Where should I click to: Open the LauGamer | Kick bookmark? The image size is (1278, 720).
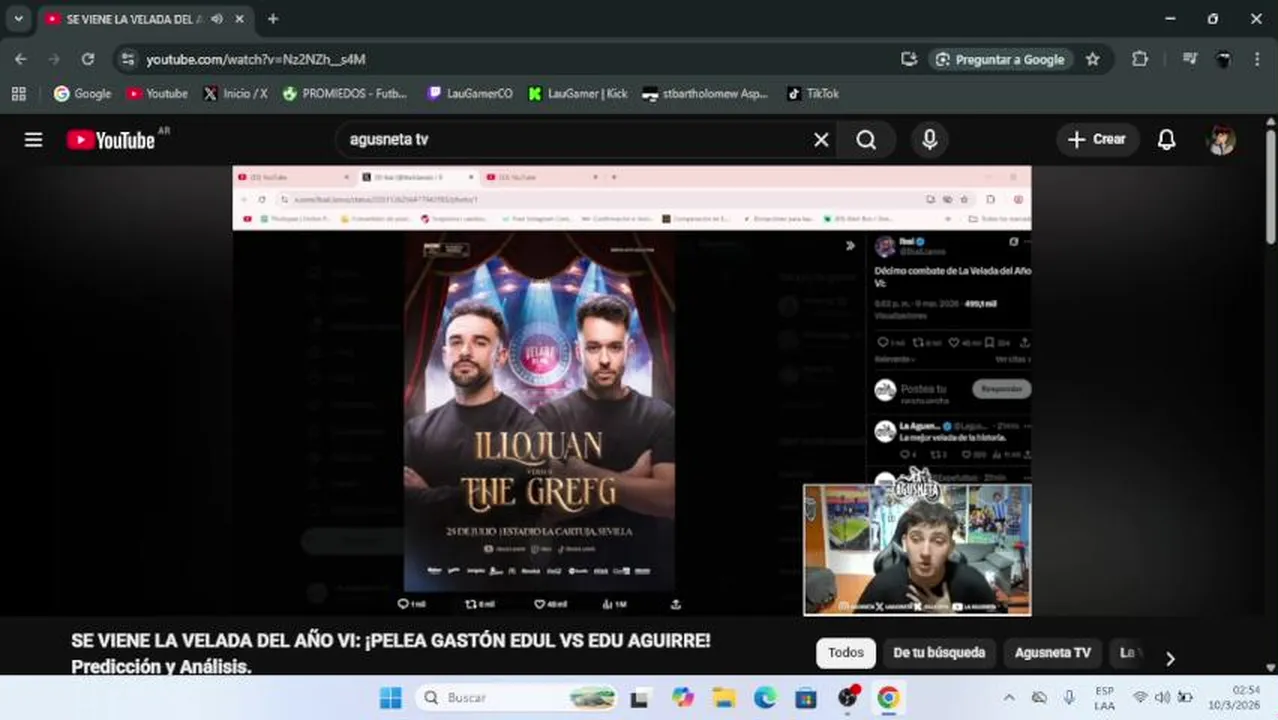(578, 94)
